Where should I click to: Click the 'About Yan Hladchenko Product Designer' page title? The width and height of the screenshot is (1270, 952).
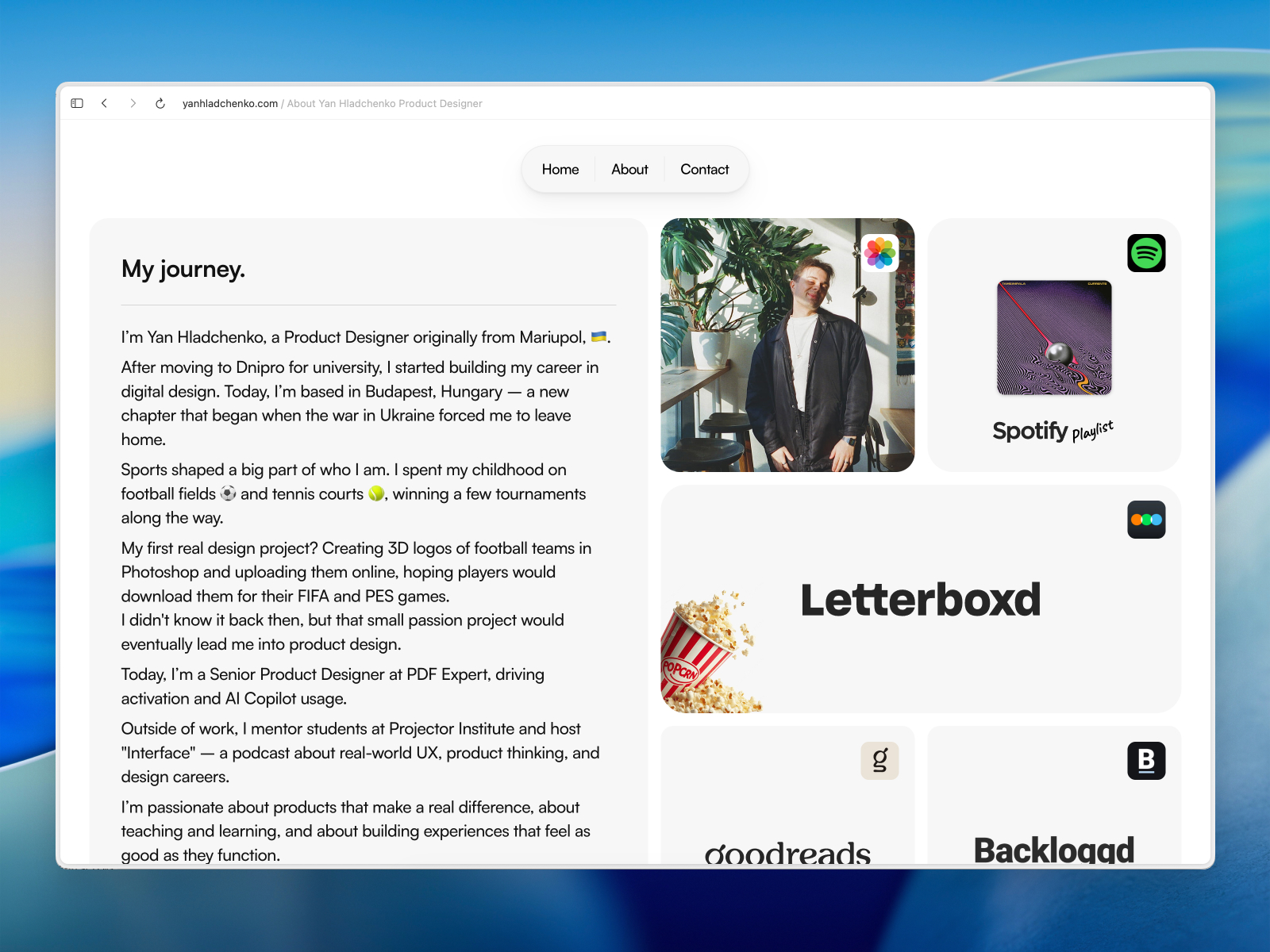click(384, 104)
